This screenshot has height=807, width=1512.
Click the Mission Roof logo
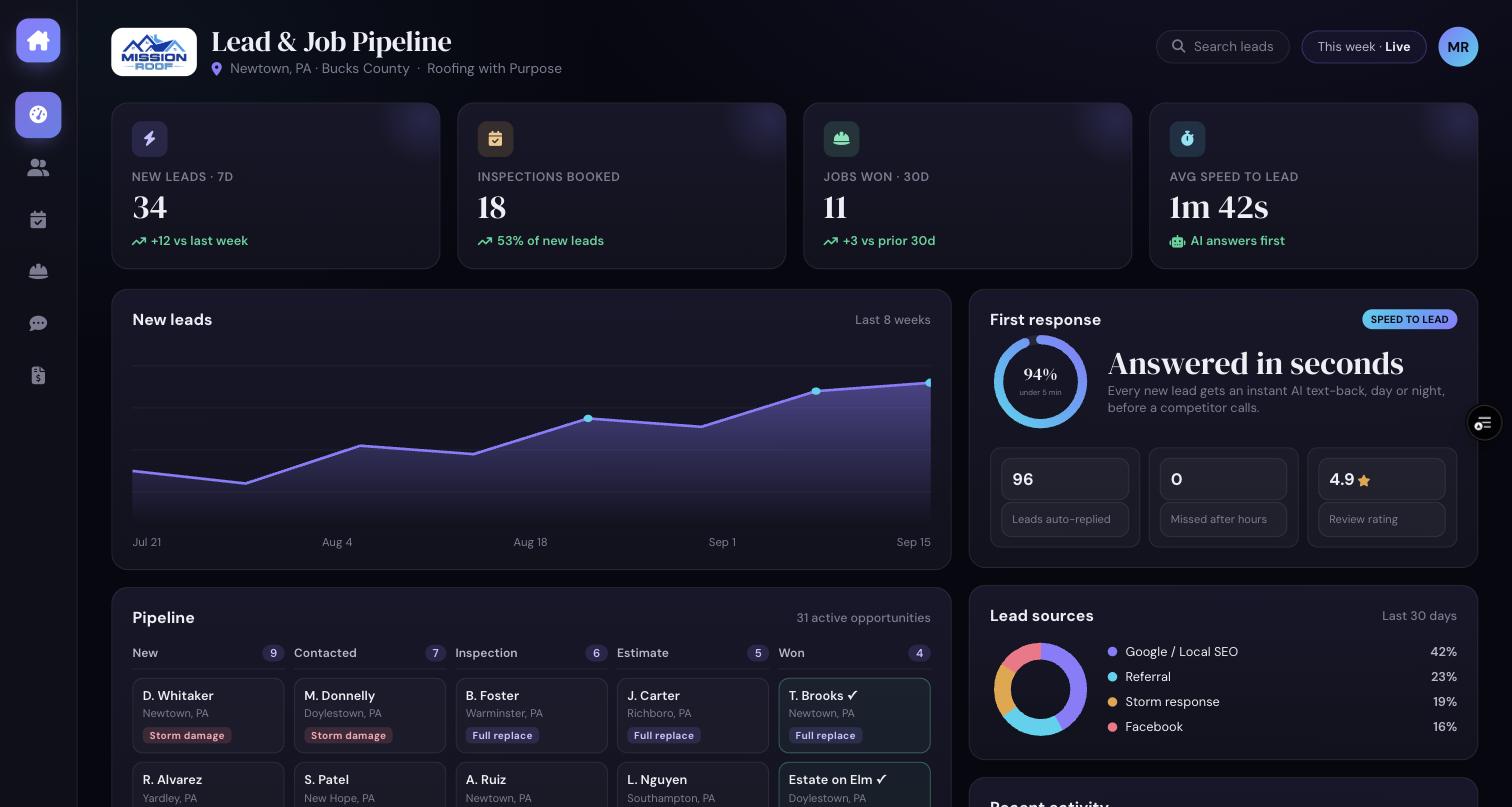[154, 52]
